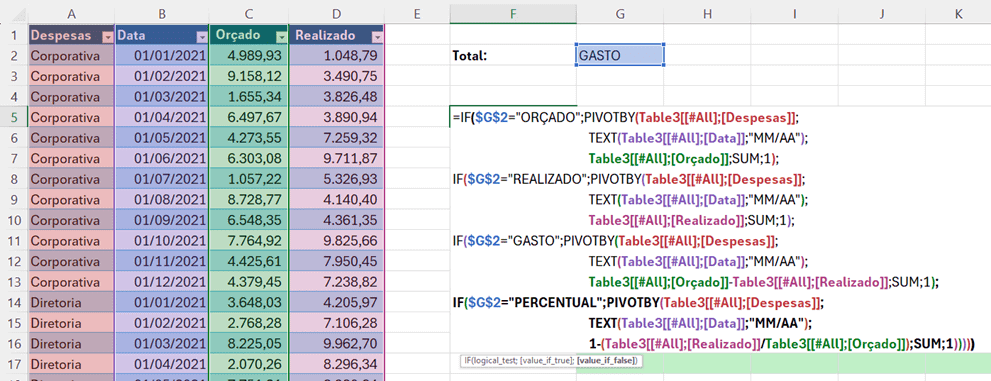Open the Realizado column filter dropdown
This screenshot has height=381, width=991.
pyautogui.click(x=377, y=37)
